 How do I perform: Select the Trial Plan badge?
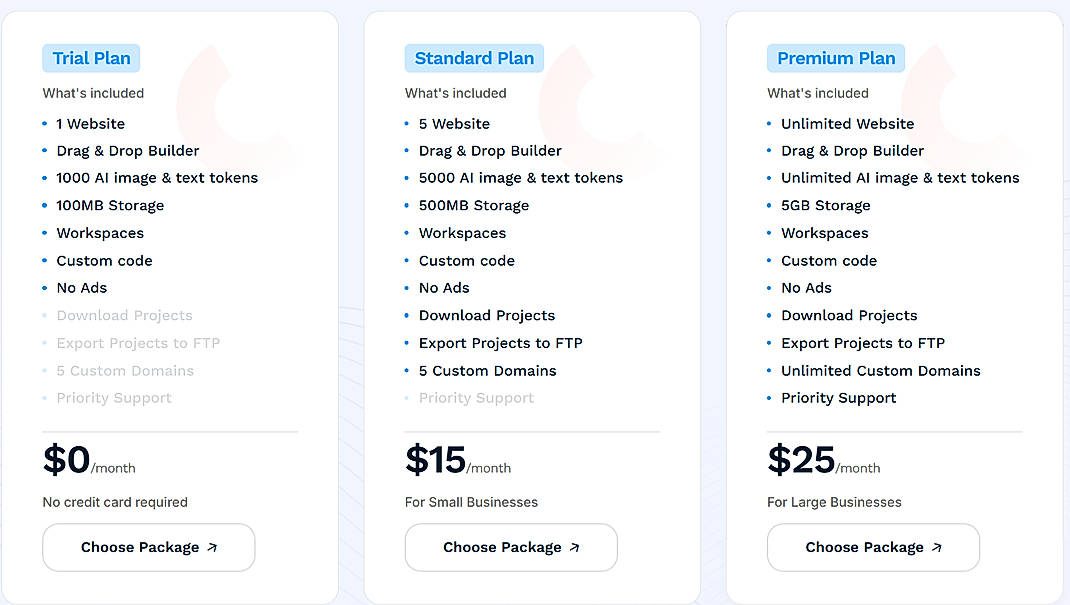(90, 58)
